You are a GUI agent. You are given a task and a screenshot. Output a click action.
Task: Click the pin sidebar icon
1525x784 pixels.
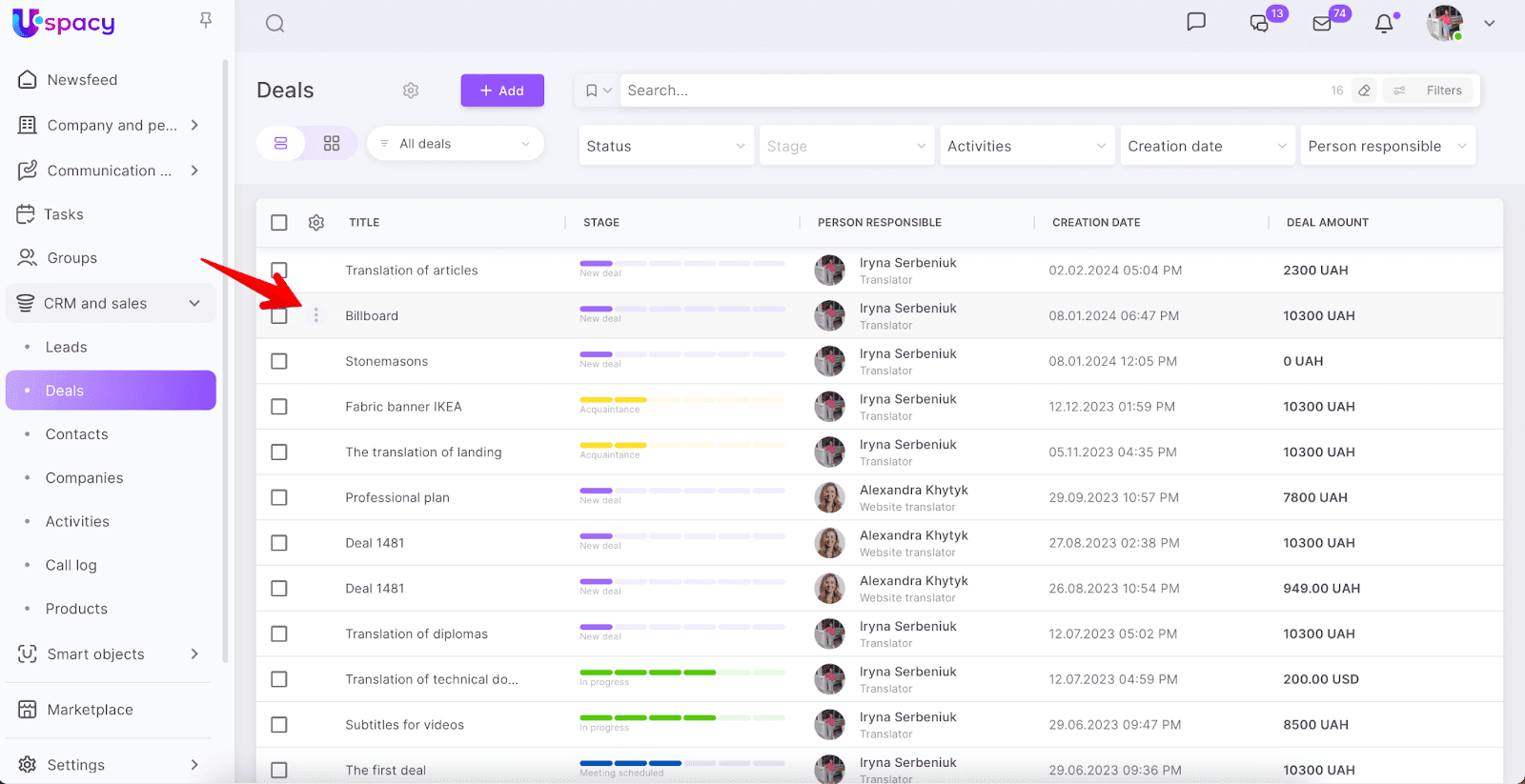(206, 20)
